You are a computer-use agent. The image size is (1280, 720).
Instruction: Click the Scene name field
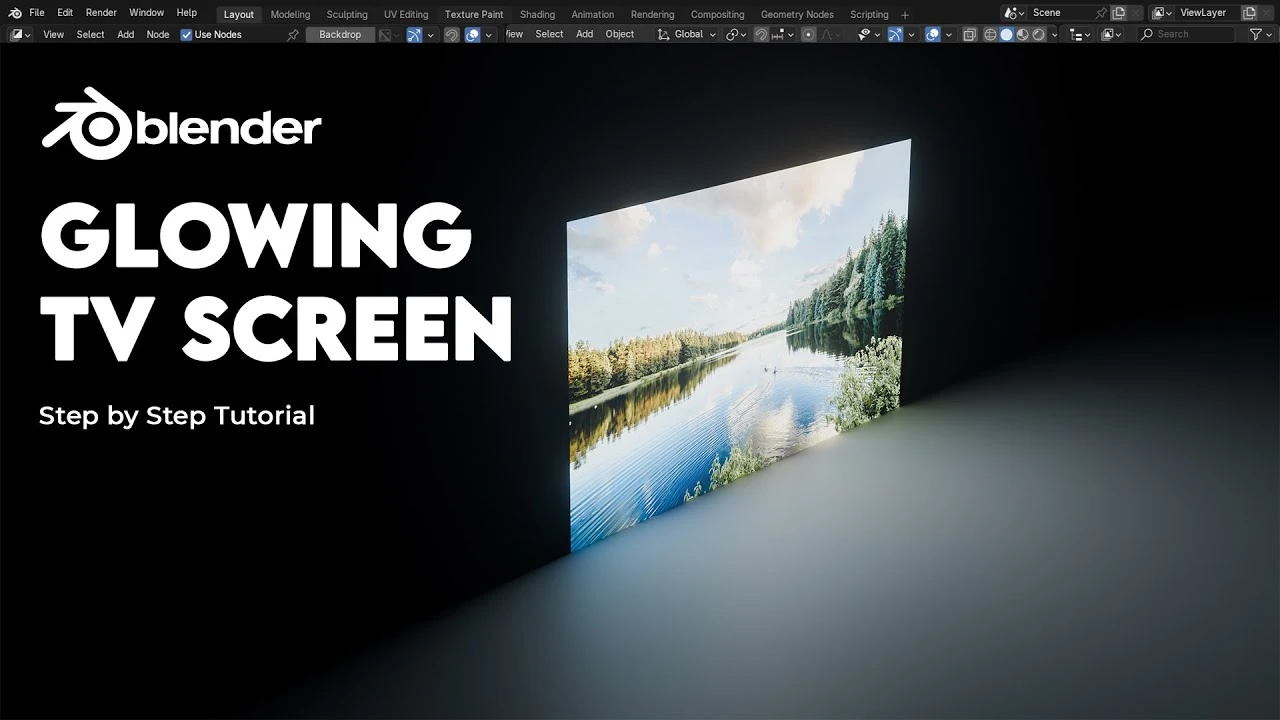pos(1062,13)
